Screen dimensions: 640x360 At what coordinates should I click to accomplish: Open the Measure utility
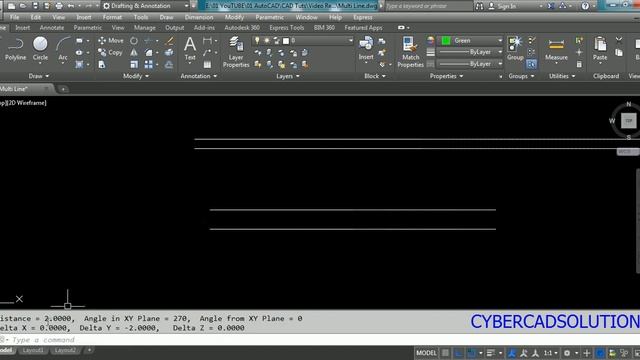pos(556,49)
